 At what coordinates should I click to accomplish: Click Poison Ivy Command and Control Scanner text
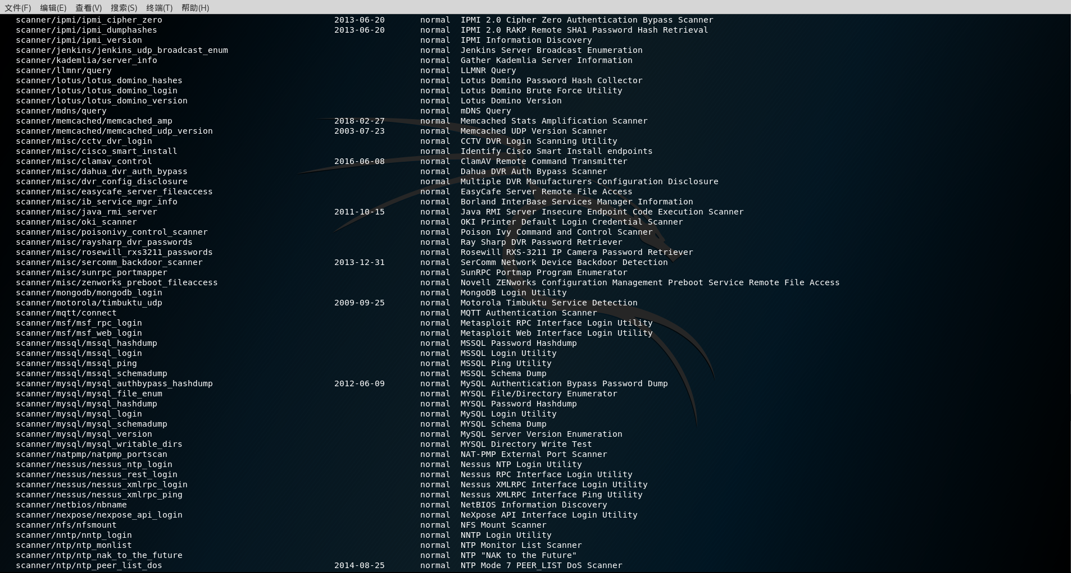tap(557, 232)
